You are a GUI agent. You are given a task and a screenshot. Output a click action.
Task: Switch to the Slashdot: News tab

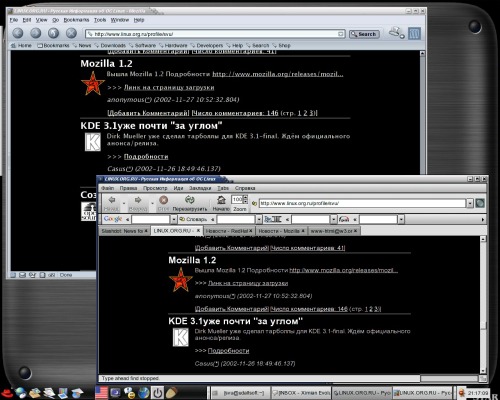click(x=124, y=231)
